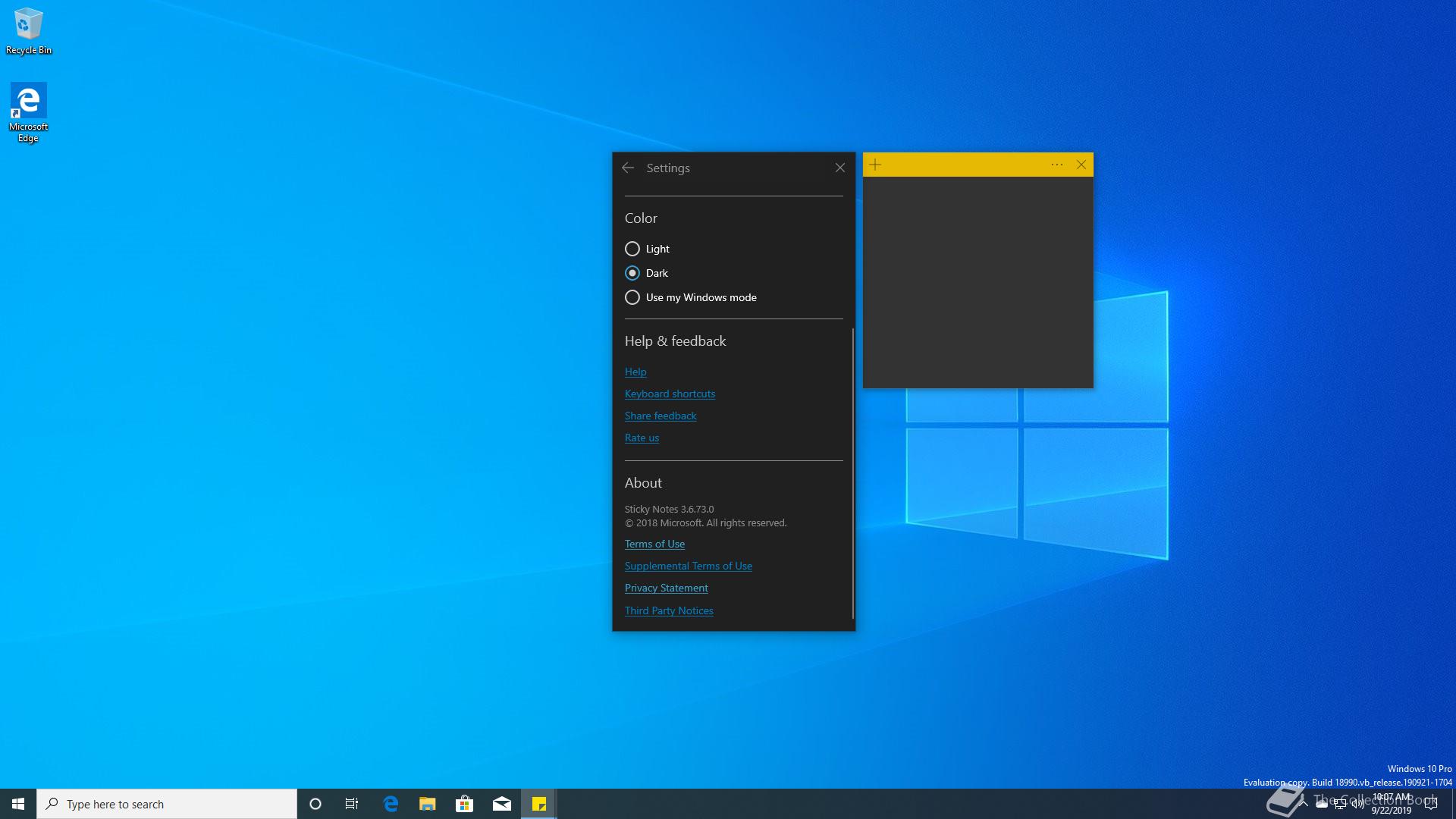Open Third Party Notices link
The width and height of the screenshot is (1456, 819).
(x=669, y=610)
